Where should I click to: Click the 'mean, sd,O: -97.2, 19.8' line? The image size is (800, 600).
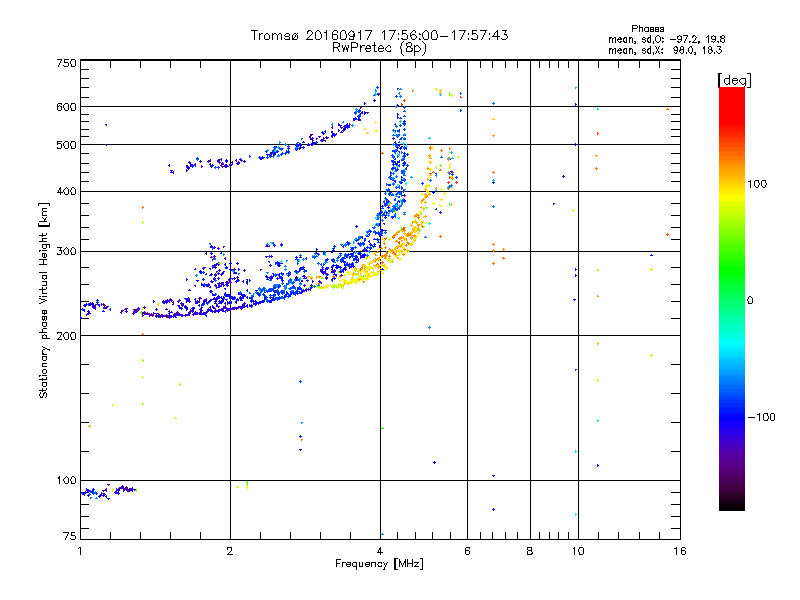[666, 39]
